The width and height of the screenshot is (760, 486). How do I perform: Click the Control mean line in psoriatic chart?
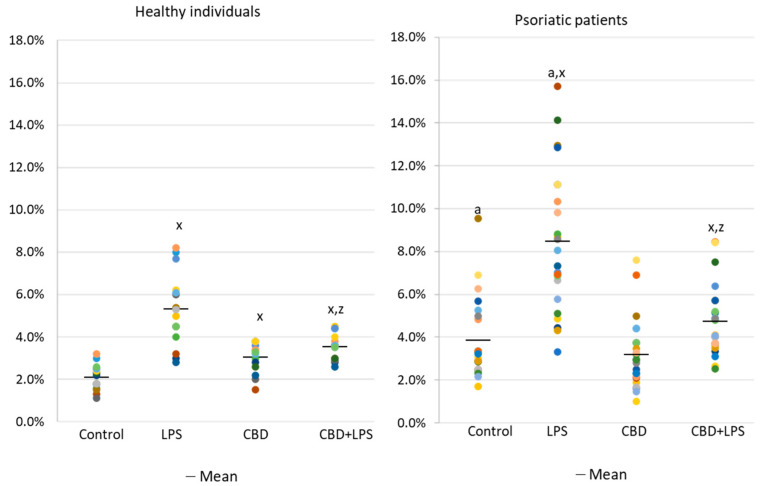pos(478,340)
